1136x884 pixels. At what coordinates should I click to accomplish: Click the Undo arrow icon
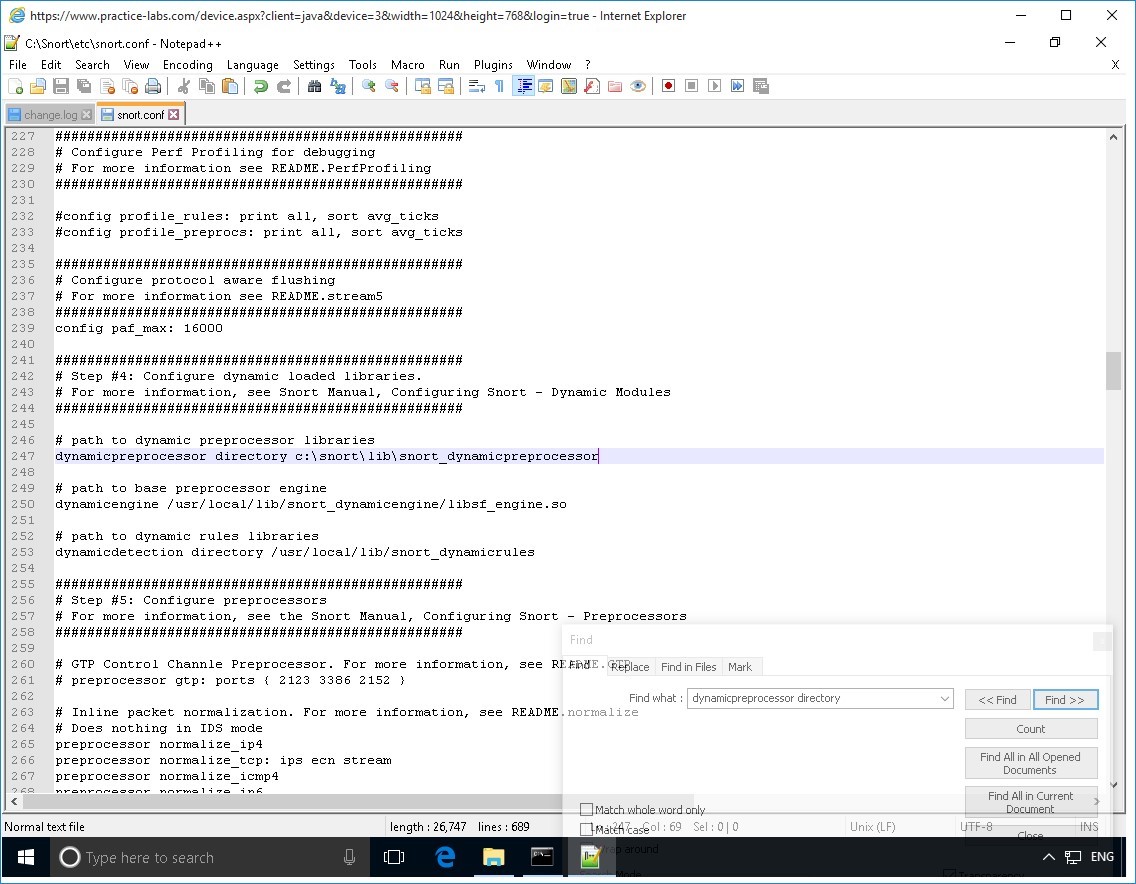[x=261, y=86]
